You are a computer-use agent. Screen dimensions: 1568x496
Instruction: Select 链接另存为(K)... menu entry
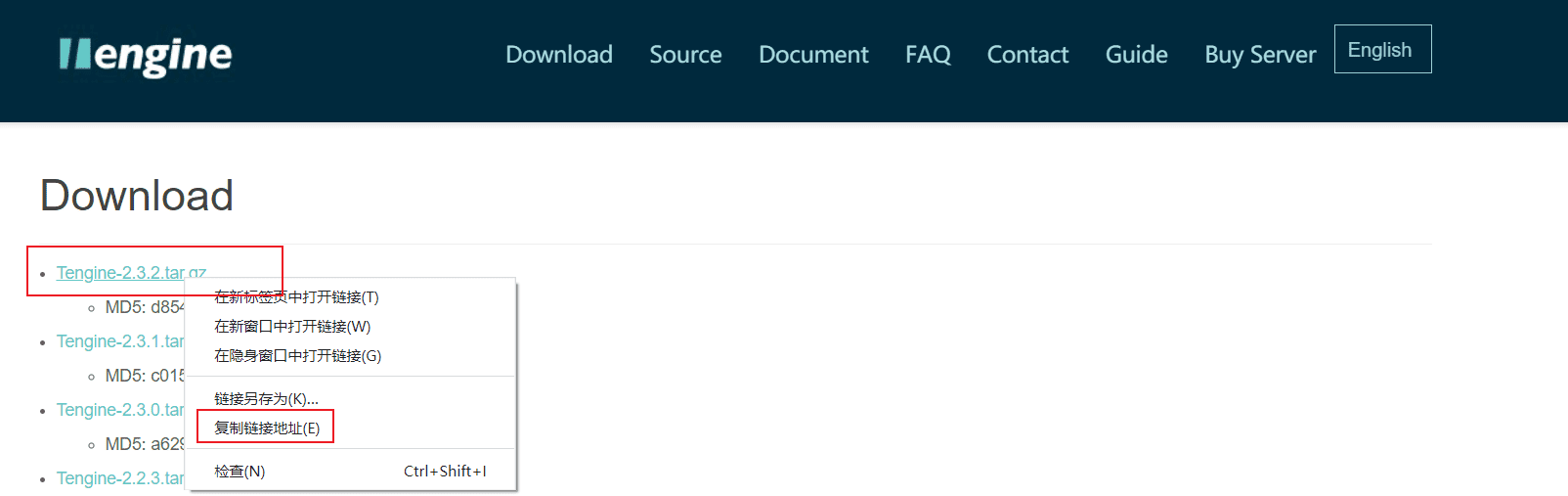pyautogui.click(x=352, y=399)
